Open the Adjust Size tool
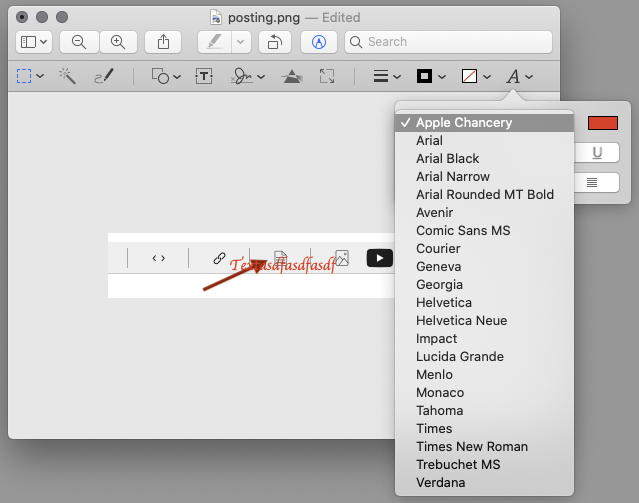 tap(327, 76)
